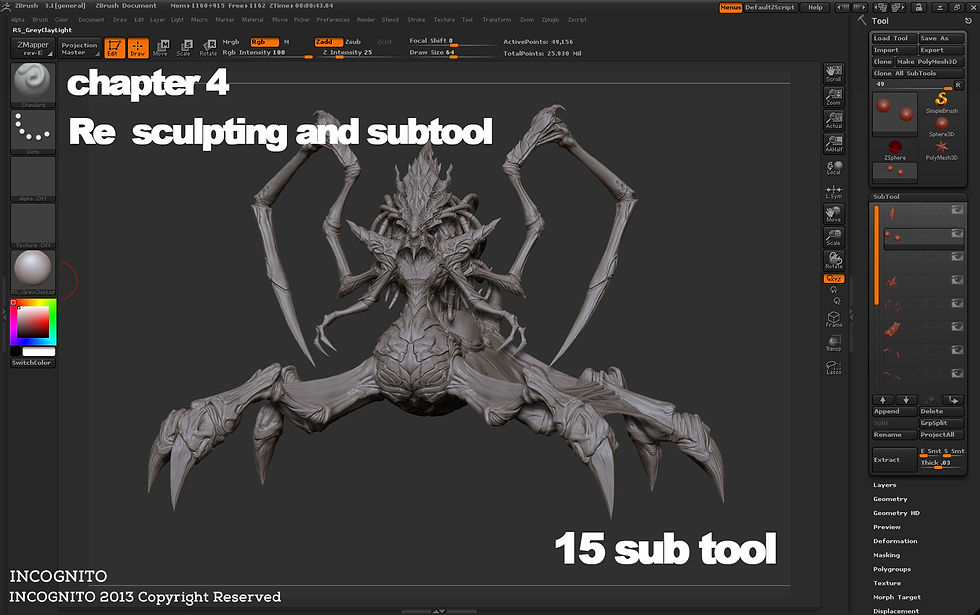Open the Dots stroke picker
Screen dimensions: 980x615
[33, 132]
